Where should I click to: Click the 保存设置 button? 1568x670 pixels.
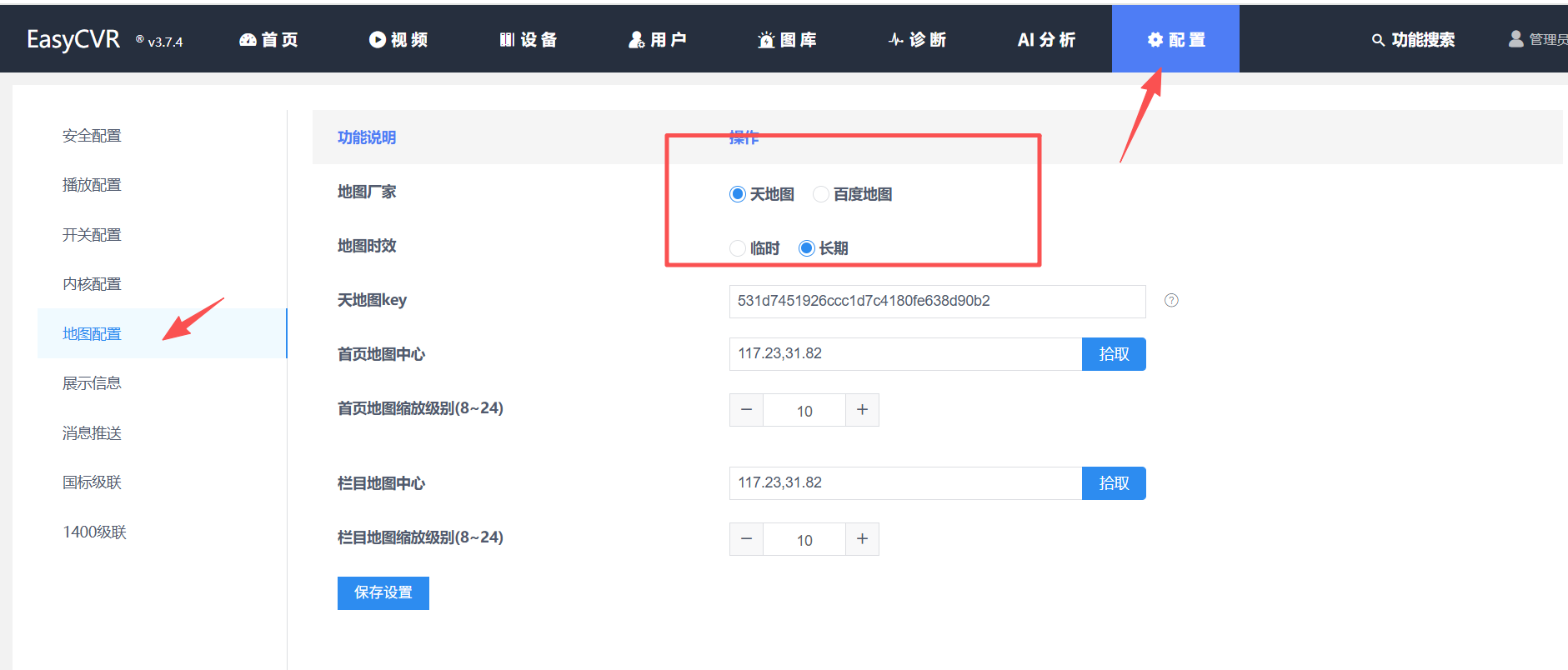[x=383, y=593]
